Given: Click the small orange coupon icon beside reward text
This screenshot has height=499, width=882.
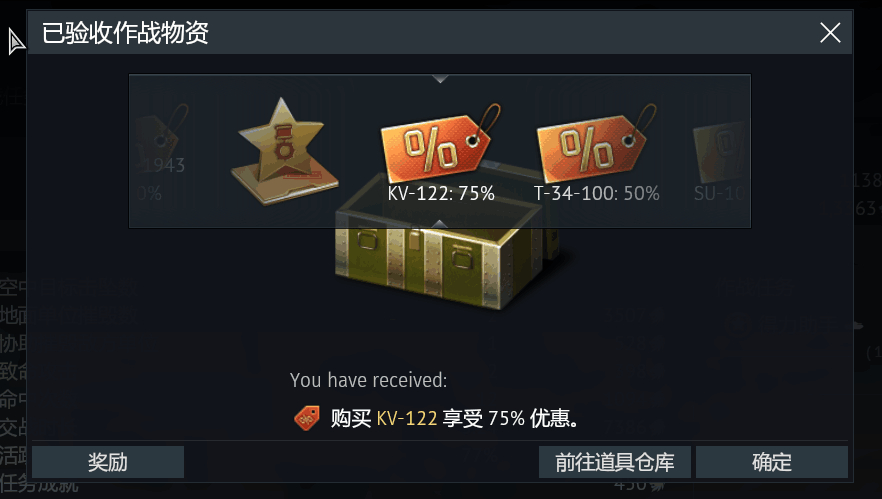Looking at the screenshot, I should [x=307, y=418].
